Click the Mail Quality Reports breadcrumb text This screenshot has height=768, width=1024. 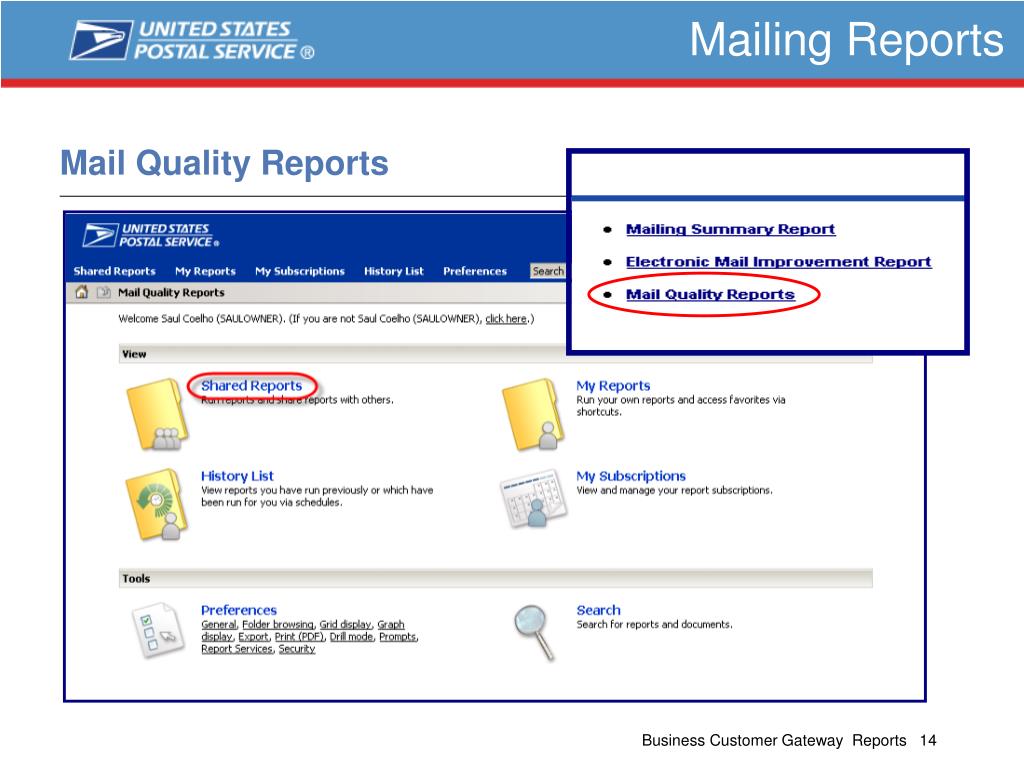(171, 293)
